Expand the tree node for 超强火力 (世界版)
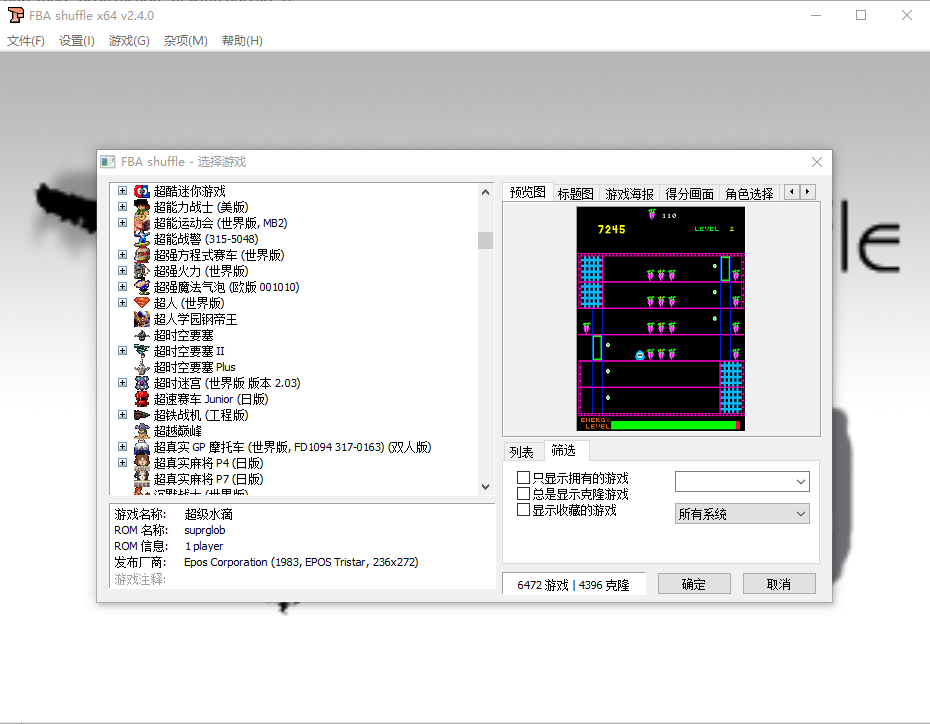This screenshot has width=930, height=724. click(x=122, y=270)
